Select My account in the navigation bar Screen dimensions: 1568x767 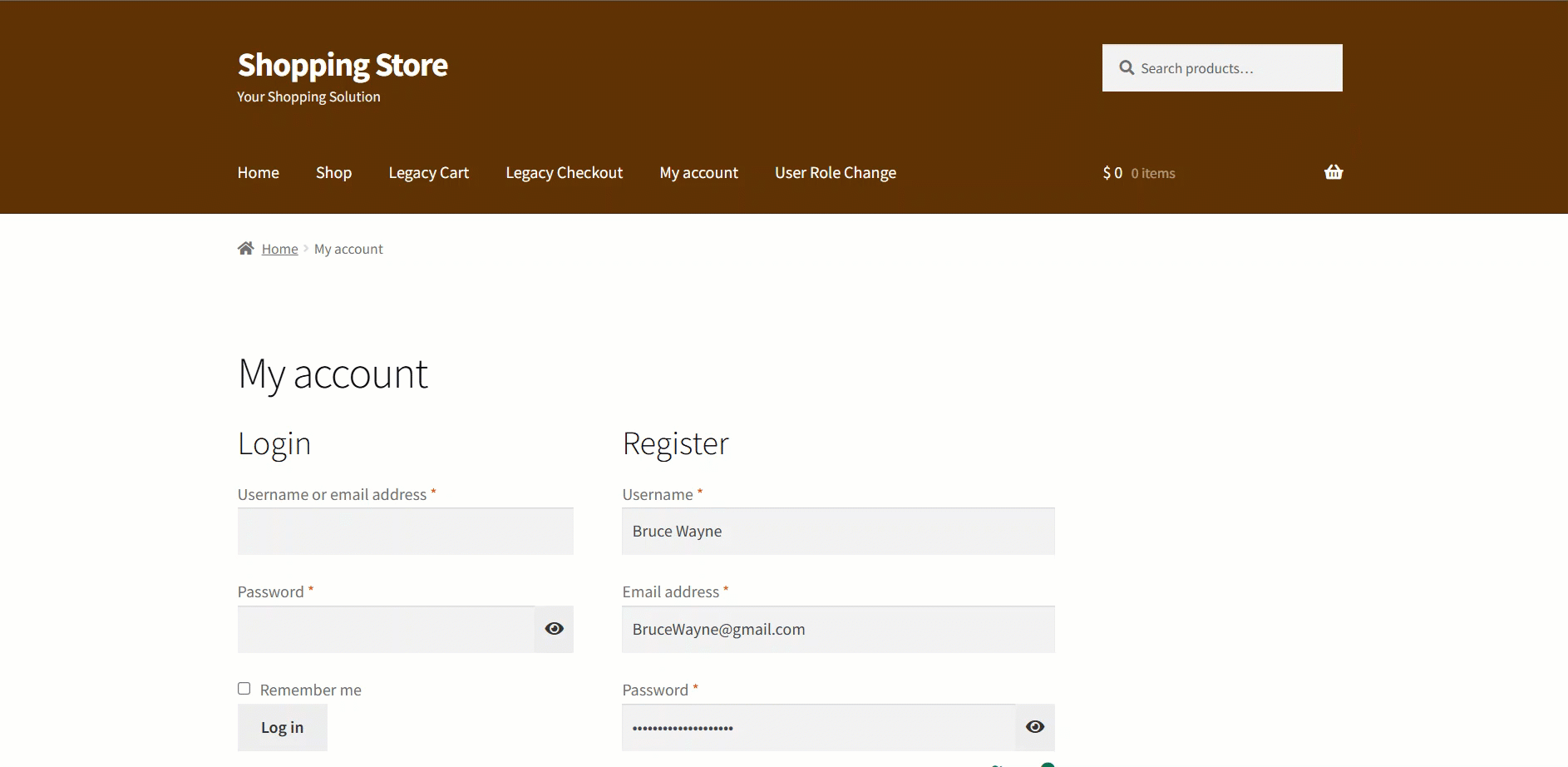point(698,173)
